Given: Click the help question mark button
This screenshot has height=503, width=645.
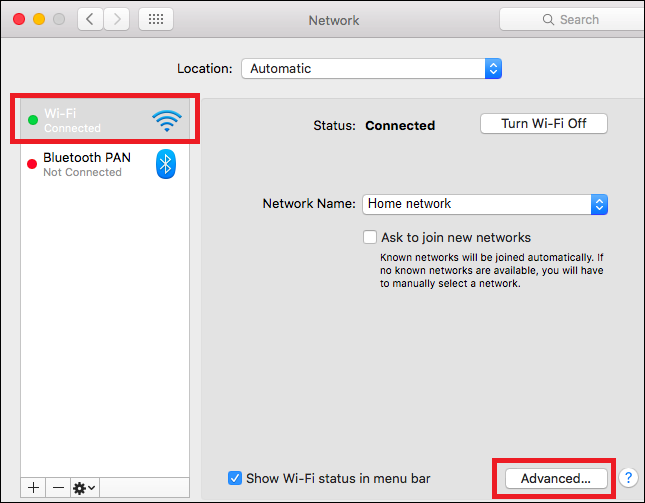Looking at the screenshot, I should [x=628, y=478].
